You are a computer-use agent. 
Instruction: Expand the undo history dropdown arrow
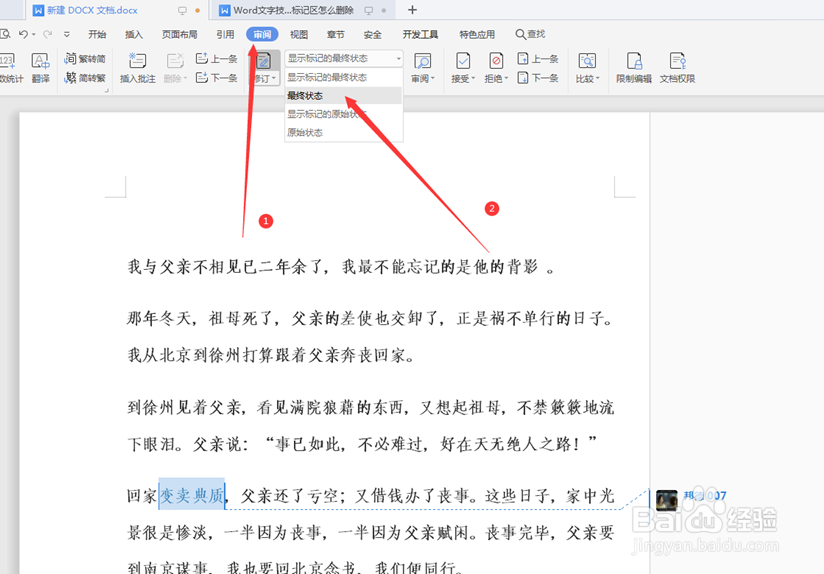coord(34,34)
